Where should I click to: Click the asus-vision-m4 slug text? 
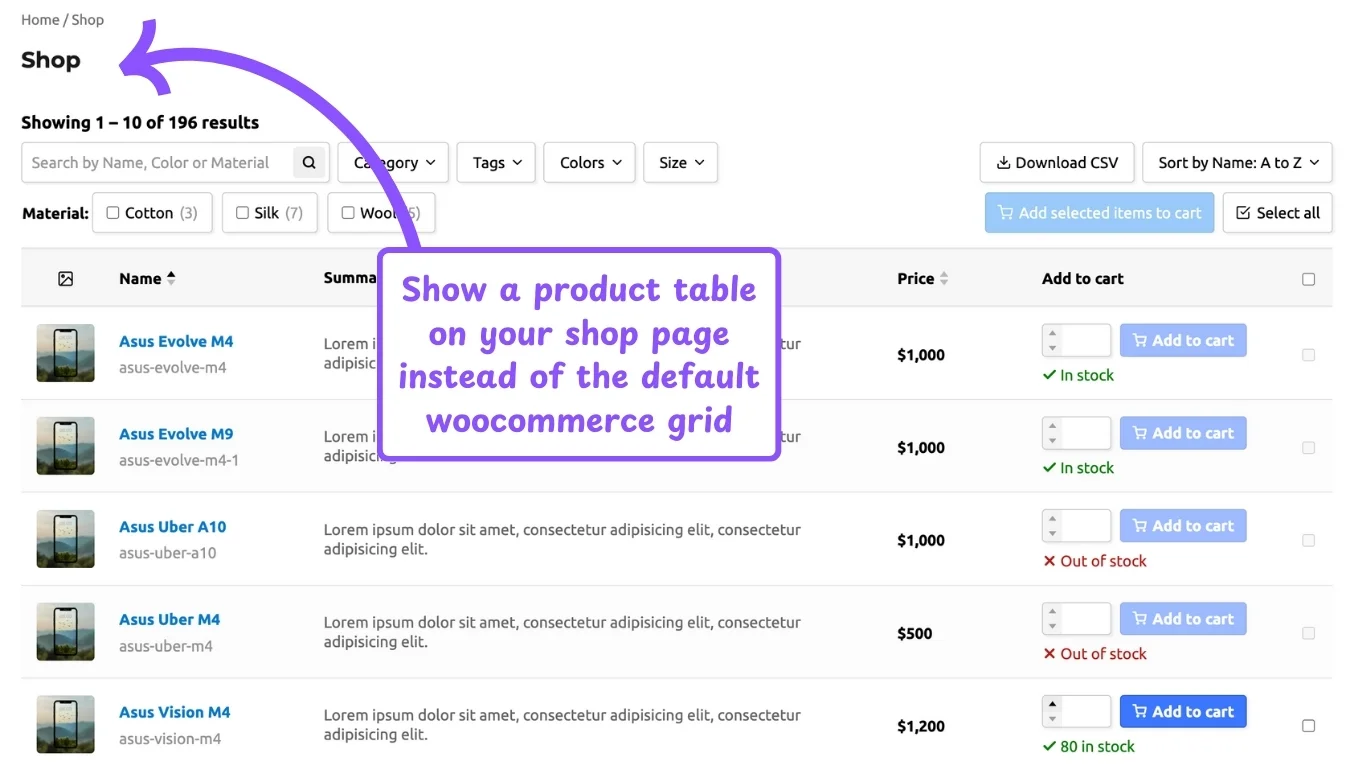pos(170,739)
